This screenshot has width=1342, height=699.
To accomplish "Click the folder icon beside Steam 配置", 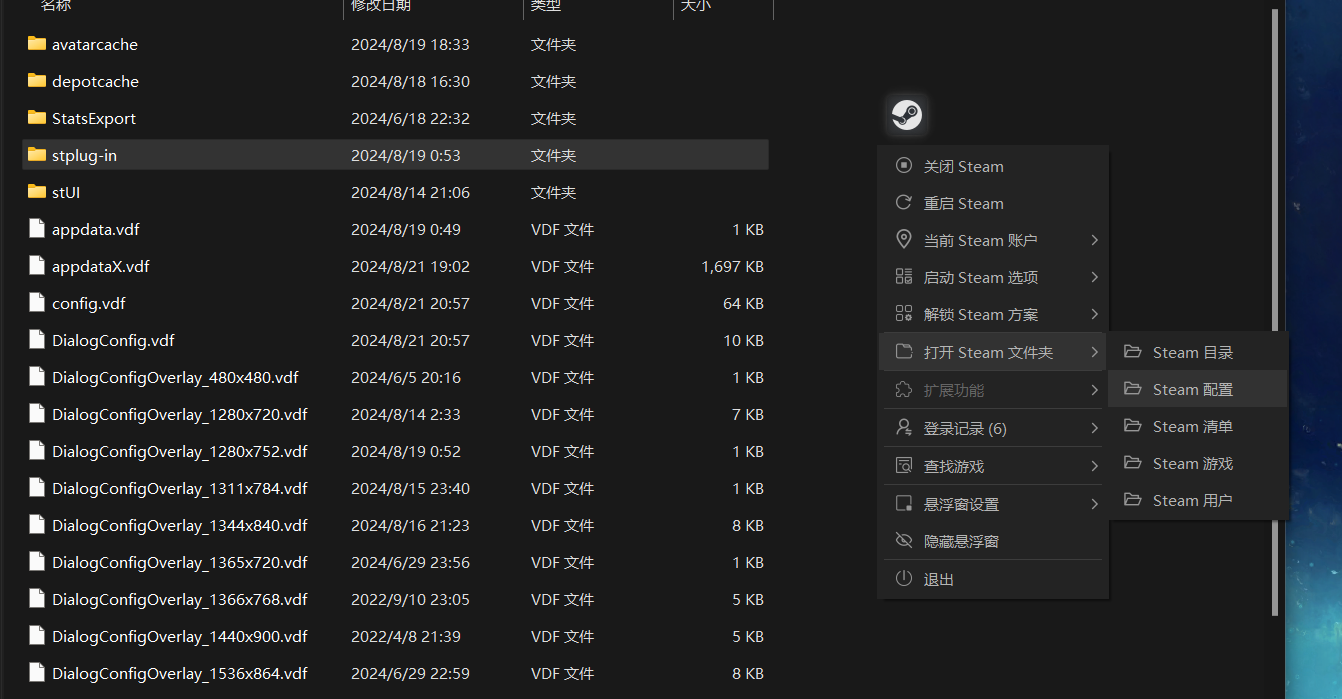I will click(x=1133, y=389).
